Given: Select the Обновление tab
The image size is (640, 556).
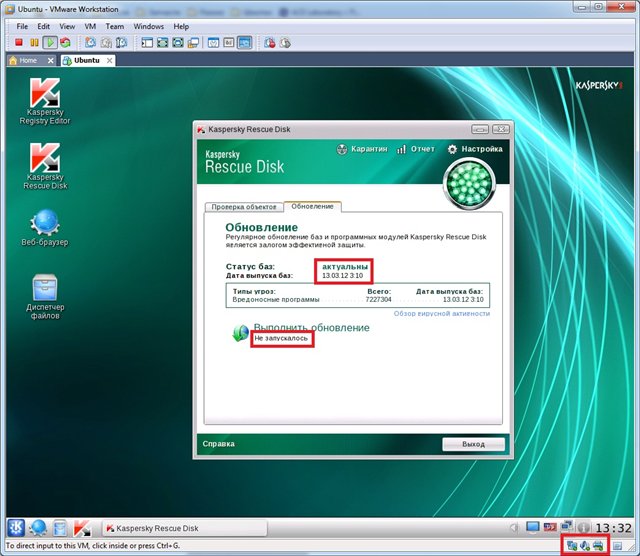Looking at the screenshot, I should (312, 206).
